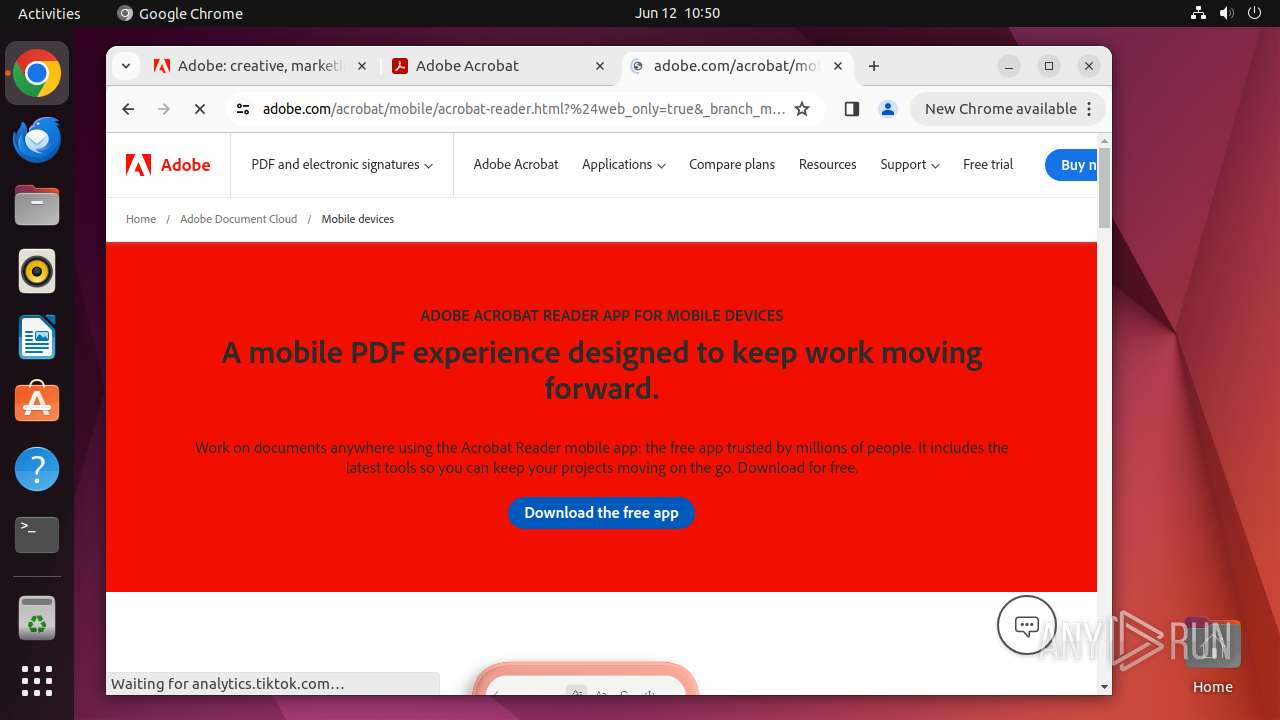The height and width of the screenshot is (720, 1280).
Task: Click the browser forward arrow
Action: (164, 109)
